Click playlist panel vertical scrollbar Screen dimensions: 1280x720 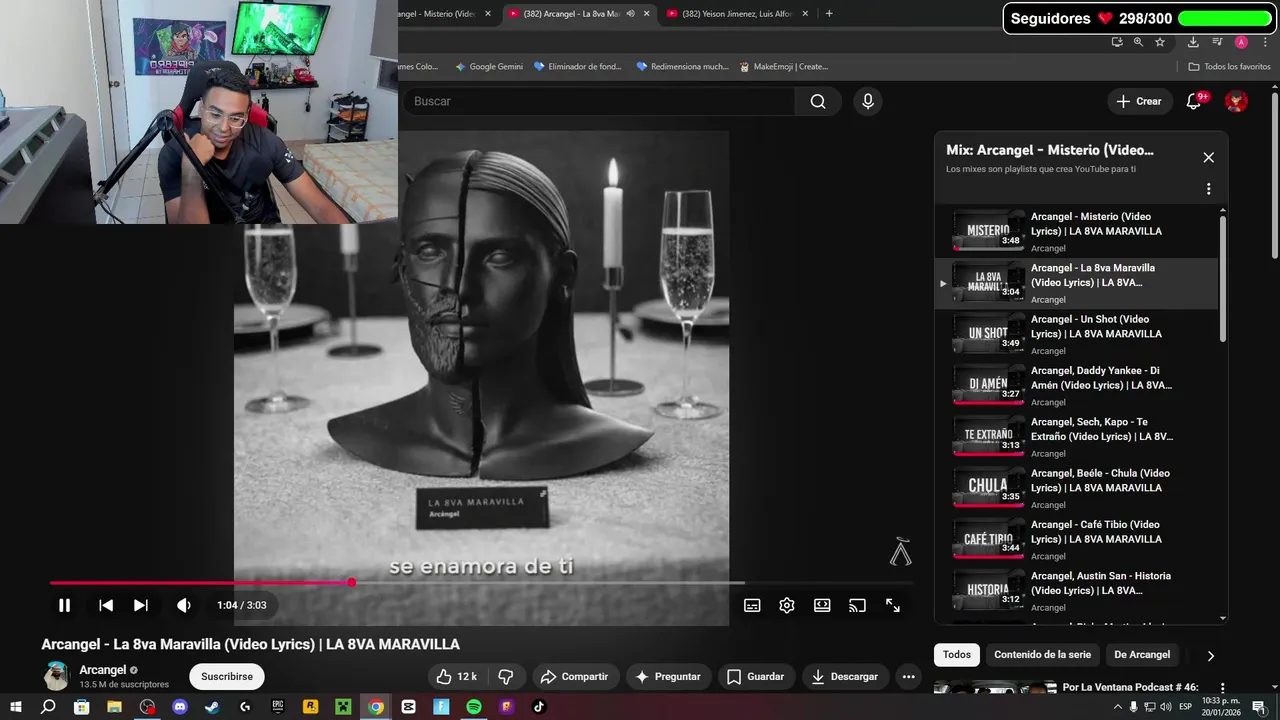1222,280
